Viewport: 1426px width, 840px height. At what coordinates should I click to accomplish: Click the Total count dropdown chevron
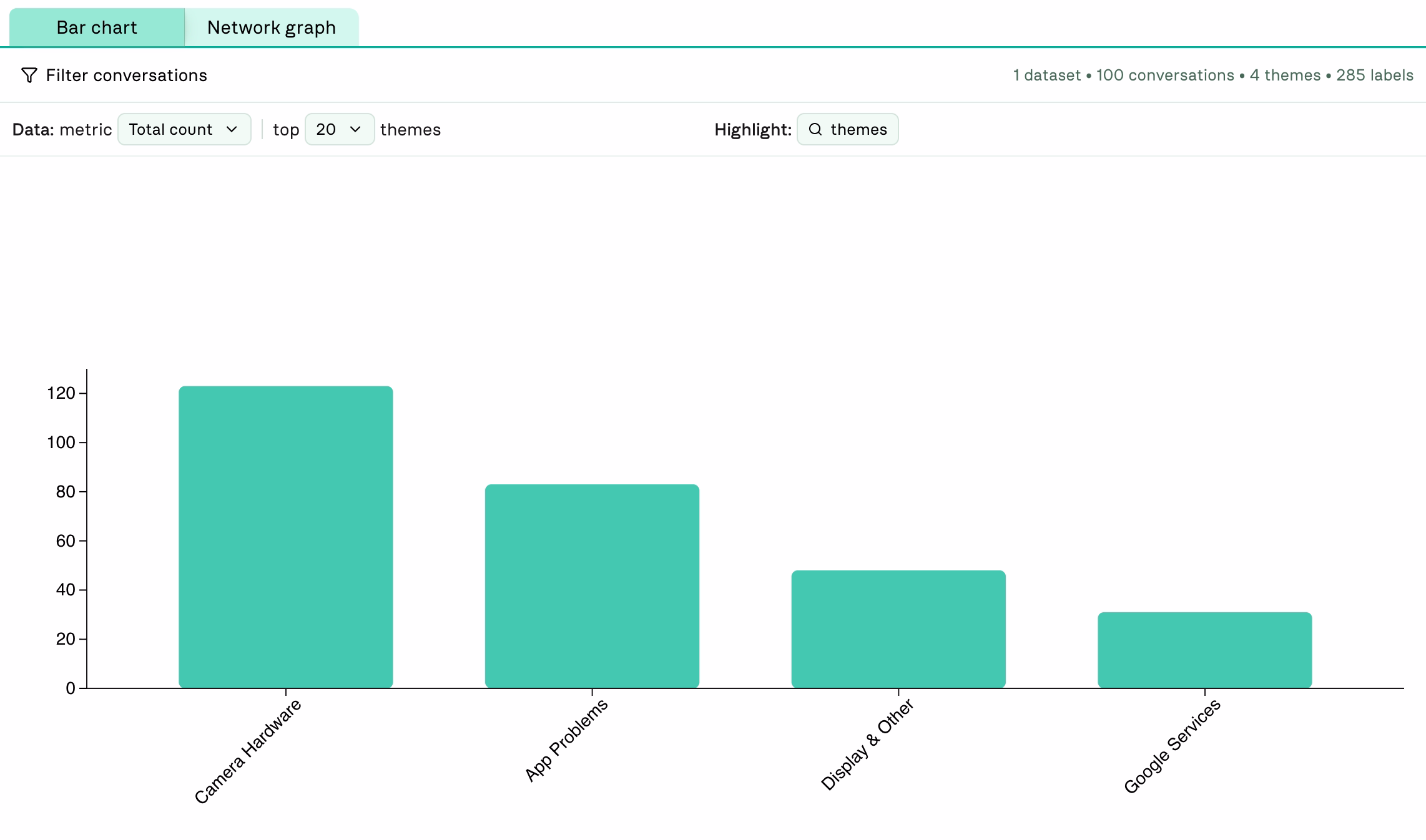(232, 129)
